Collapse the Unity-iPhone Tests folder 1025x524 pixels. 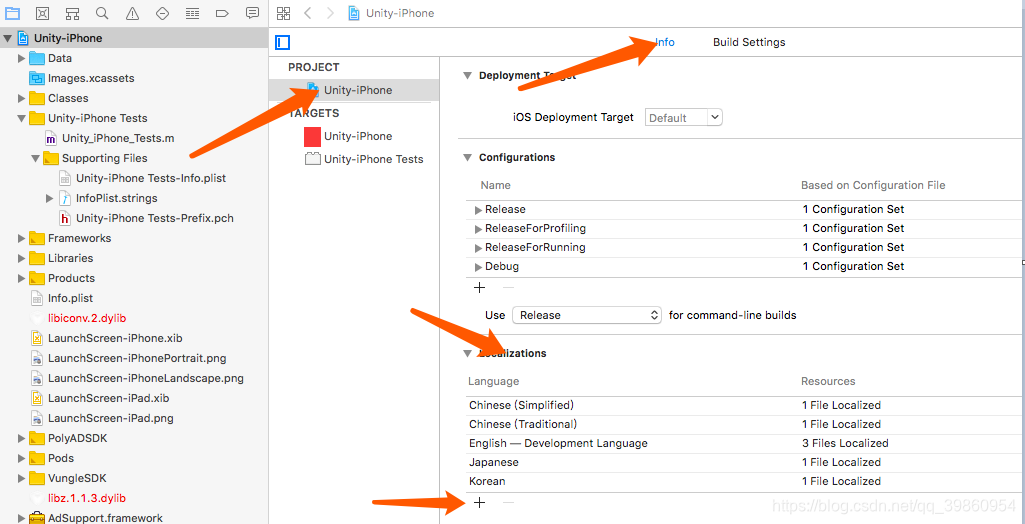22,119
